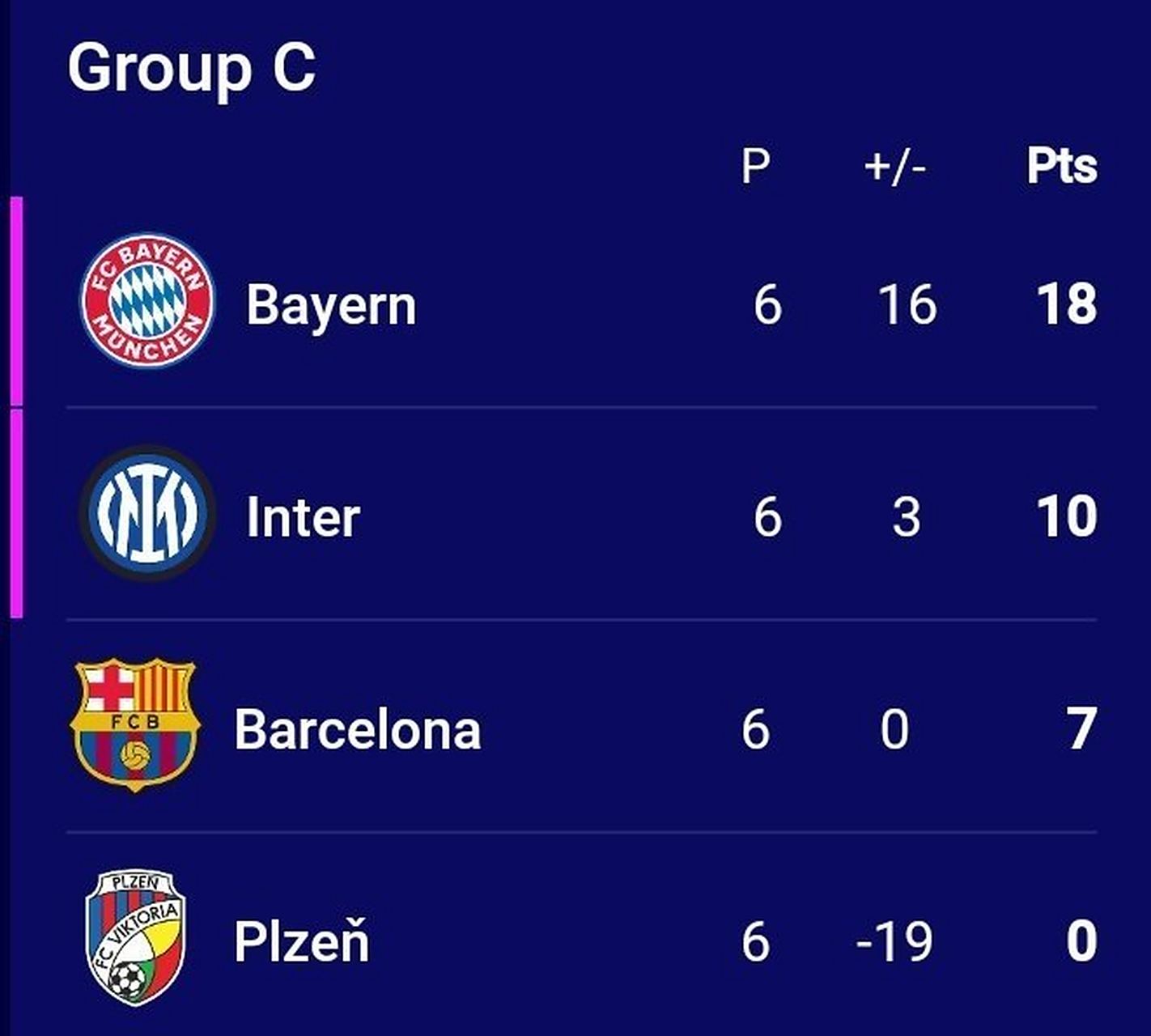Click Inter's 10 points value
This screenshot has height=1036, width=1151.
pos(1067,517)
